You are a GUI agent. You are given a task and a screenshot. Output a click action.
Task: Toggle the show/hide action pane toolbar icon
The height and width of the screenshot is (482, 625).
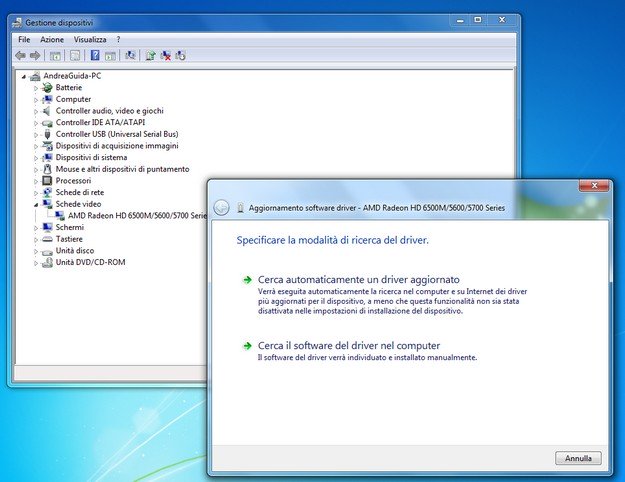point(110,55)
